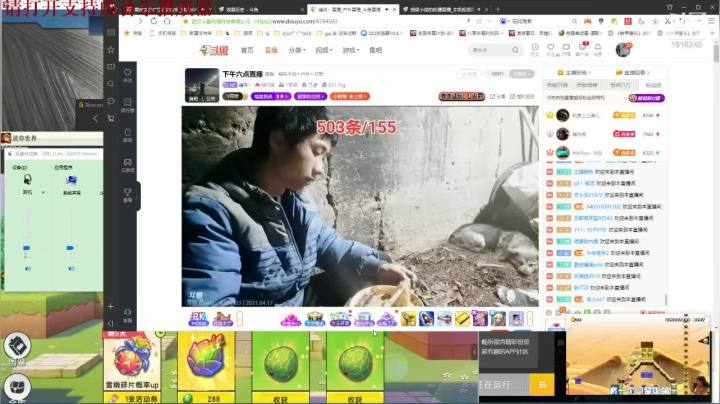Follow streamer via sidebar heart icon
Viewport: 720px width, 404px height.
tap(128, 75)
